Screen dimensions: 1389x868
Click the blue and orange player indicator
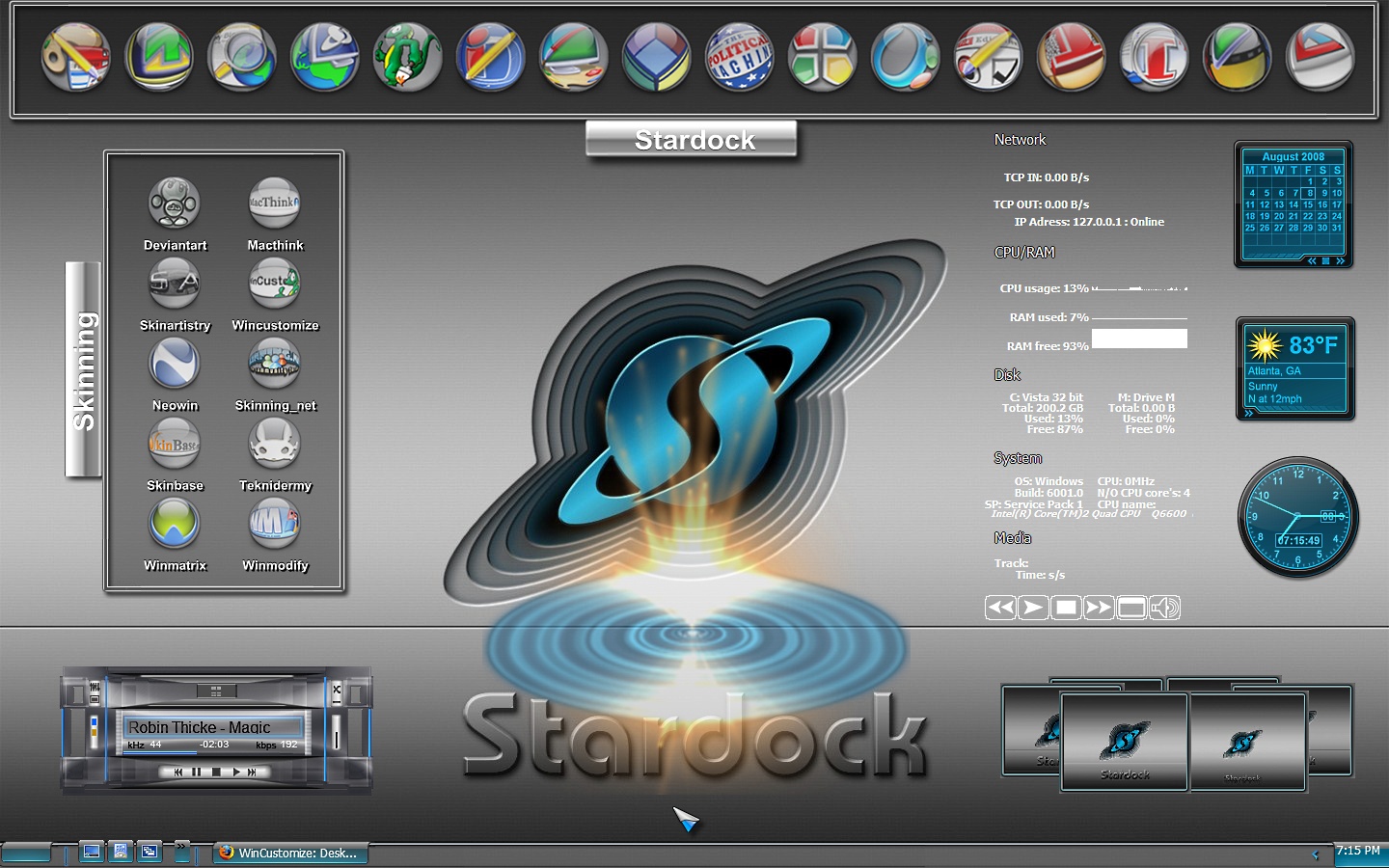coord(94,732)
